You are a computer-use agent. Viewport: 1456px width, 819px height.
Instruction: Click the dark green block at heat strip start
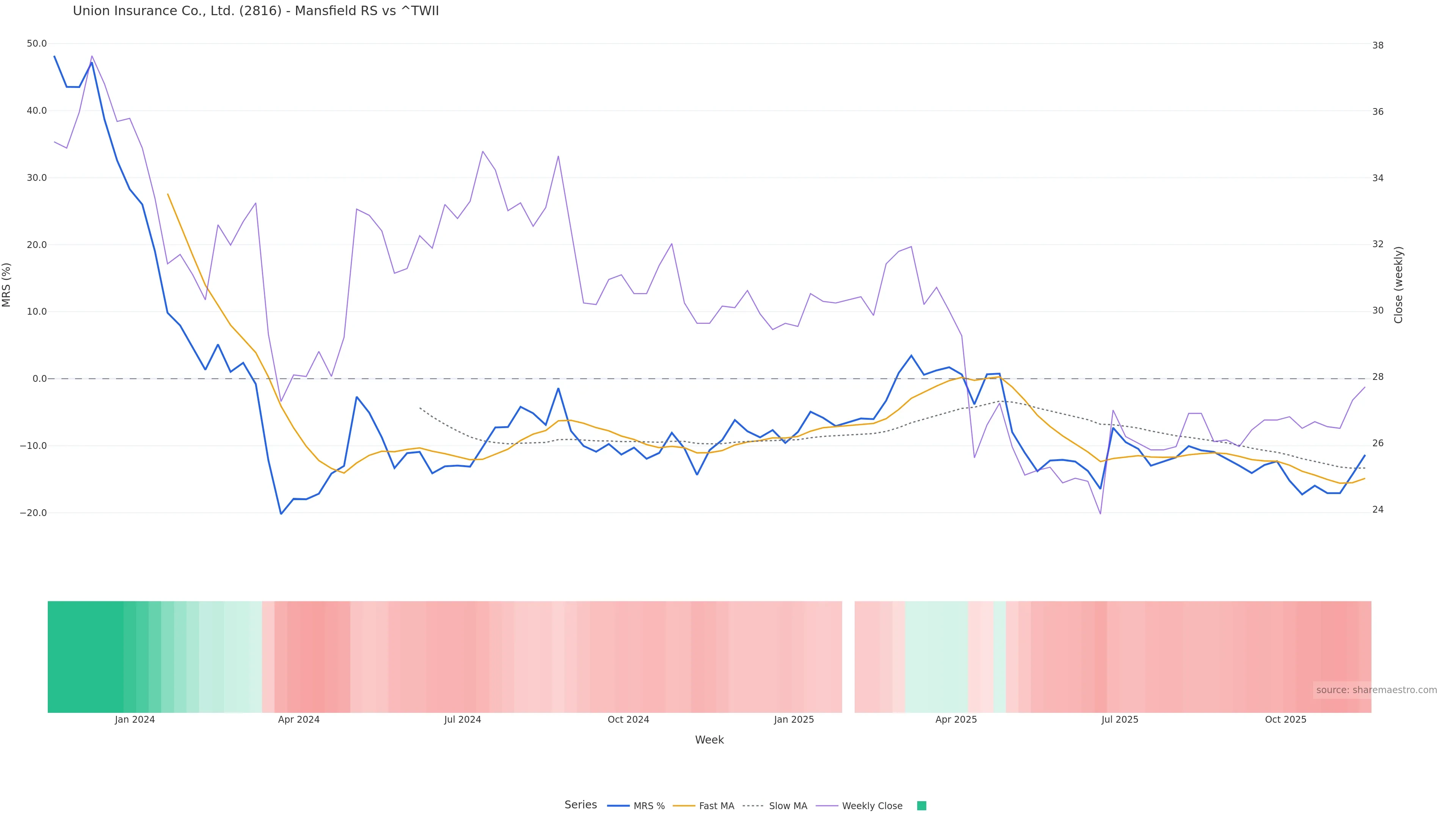85,656
